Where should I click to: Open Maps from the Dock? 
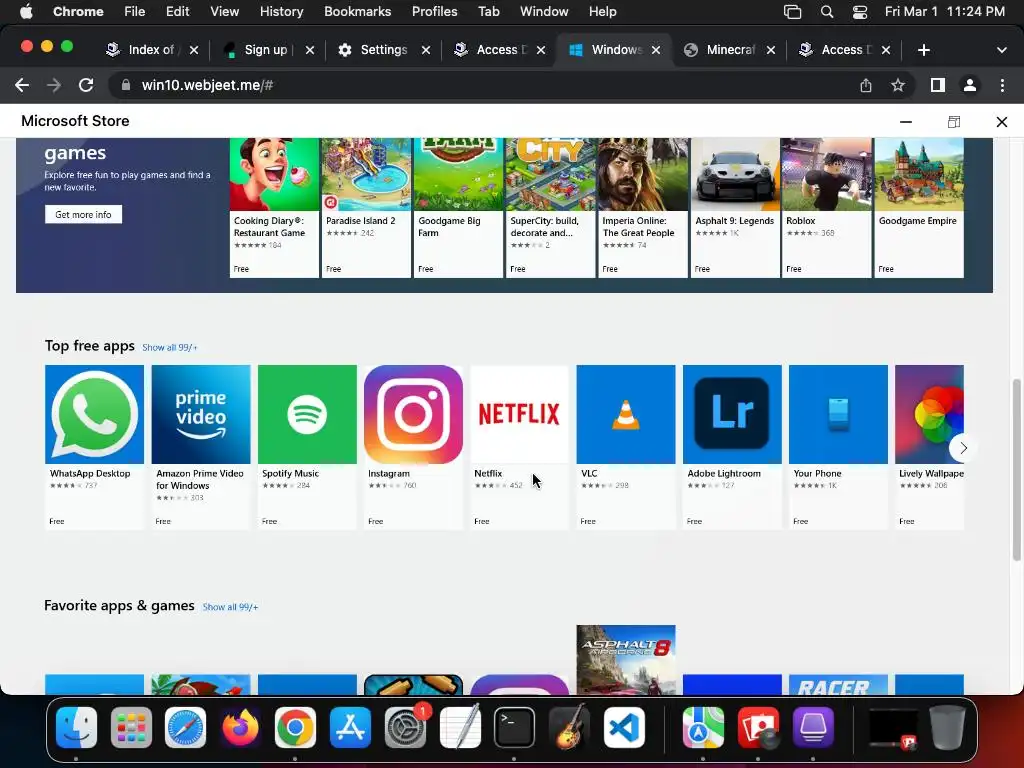tap(703, 727)
